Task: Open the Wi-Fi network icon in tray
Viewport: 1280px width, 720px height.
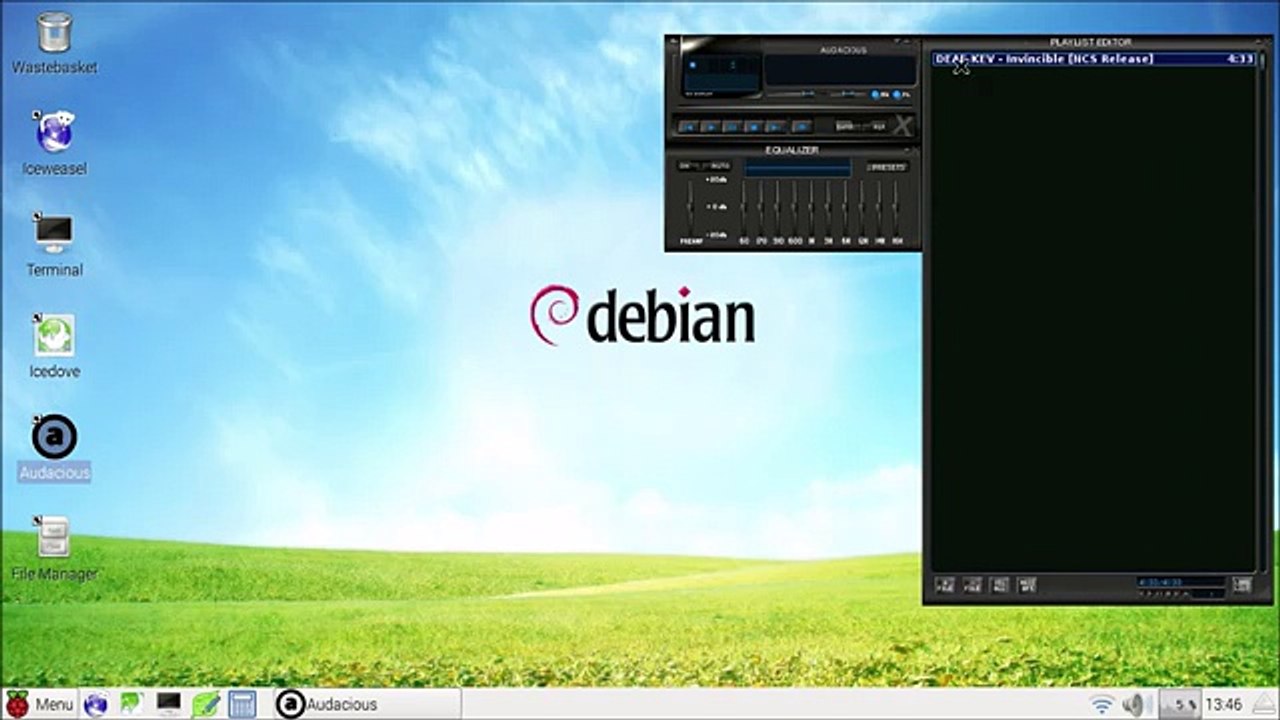Action: tap(1102, 704)
